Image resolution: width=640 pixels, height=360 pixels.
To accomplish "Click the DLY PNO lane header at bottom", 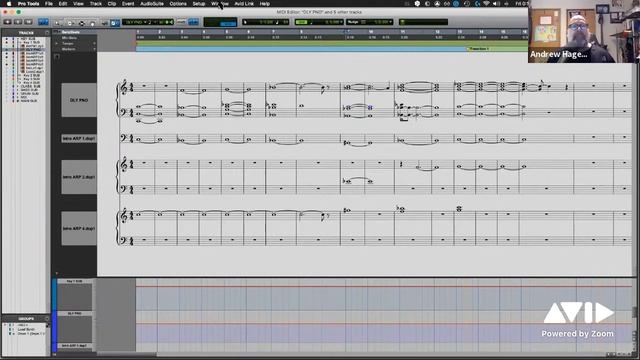I will coord(75,313).
